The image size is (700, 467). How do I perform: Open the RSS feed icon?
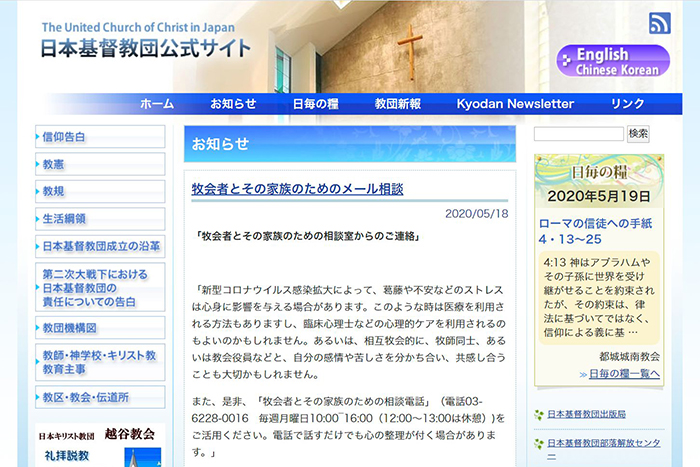click(659, 23)
